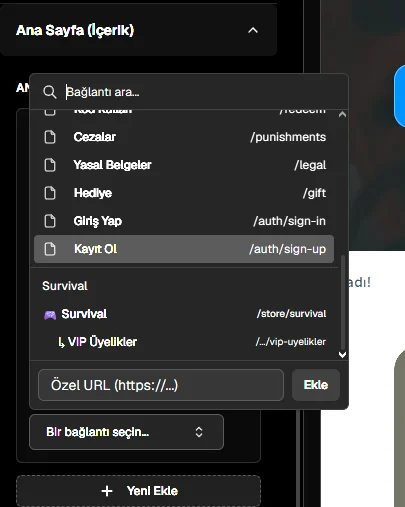The width and height of the screenshot is (405, 507).
Task: Click the Yasal Belgeler page icon
Action: [x=50, y=165]
